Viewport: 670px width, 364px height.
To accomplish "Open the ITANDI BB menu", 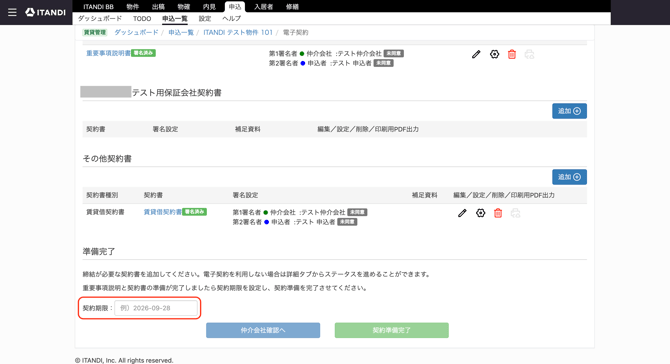I will pos(98,6).
